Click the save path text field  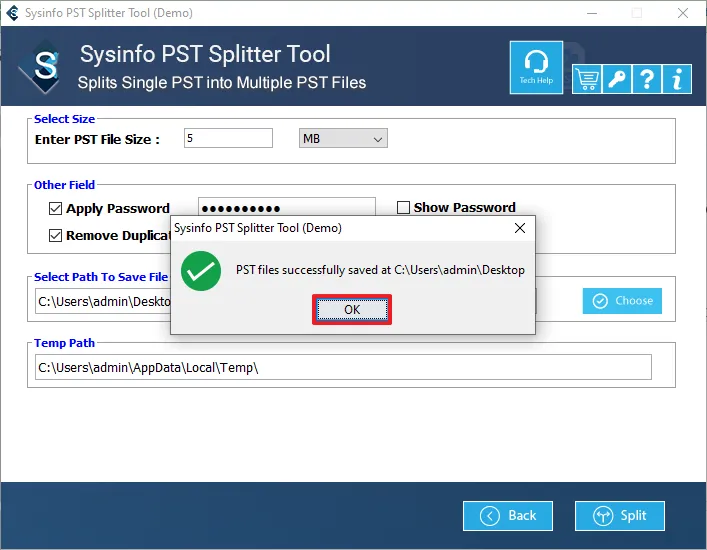point(103,301)
